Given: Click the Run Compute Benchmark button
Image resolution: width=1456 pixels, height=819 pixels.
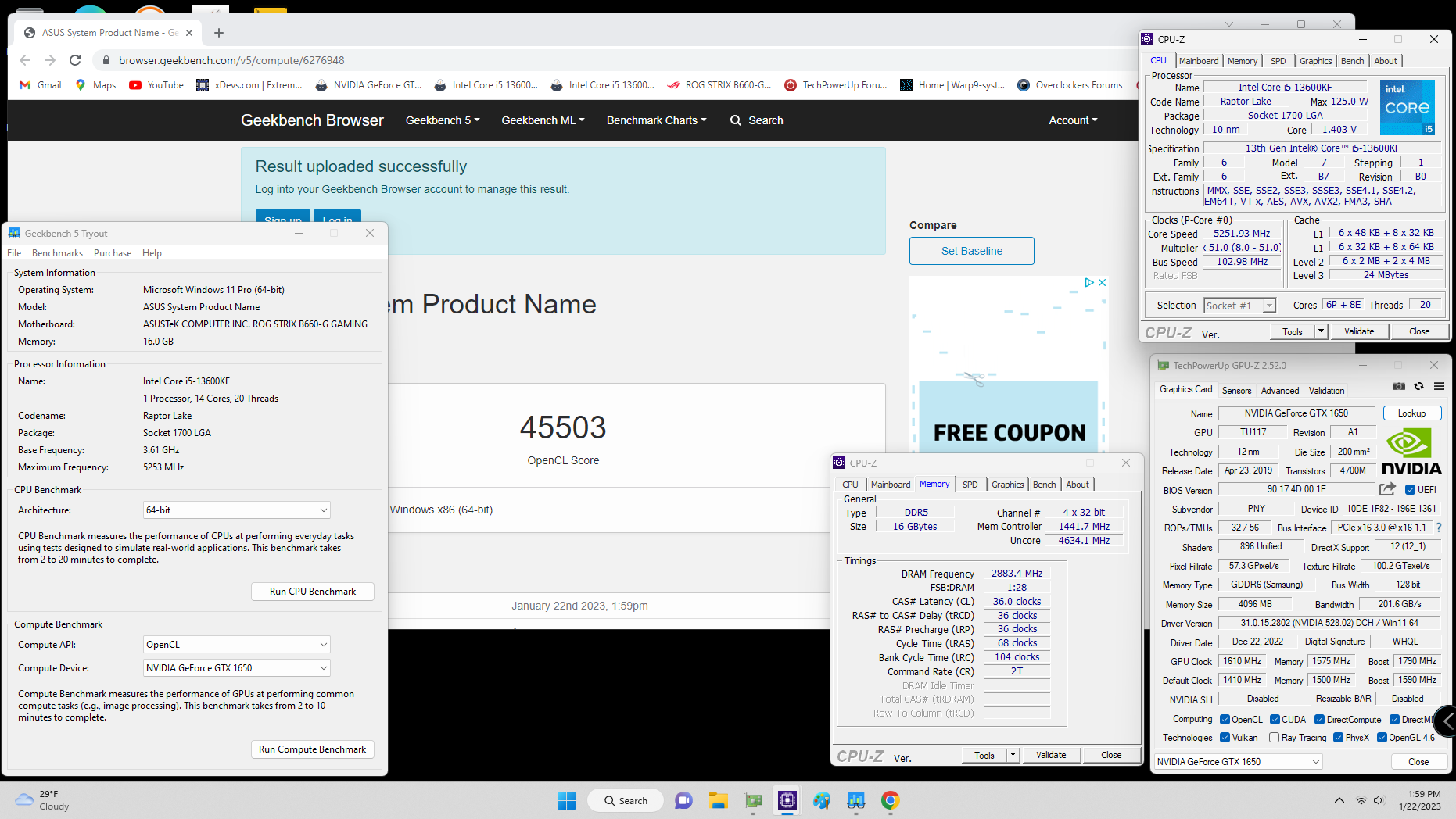Looking at the screenshot, I should coord(313,749).
